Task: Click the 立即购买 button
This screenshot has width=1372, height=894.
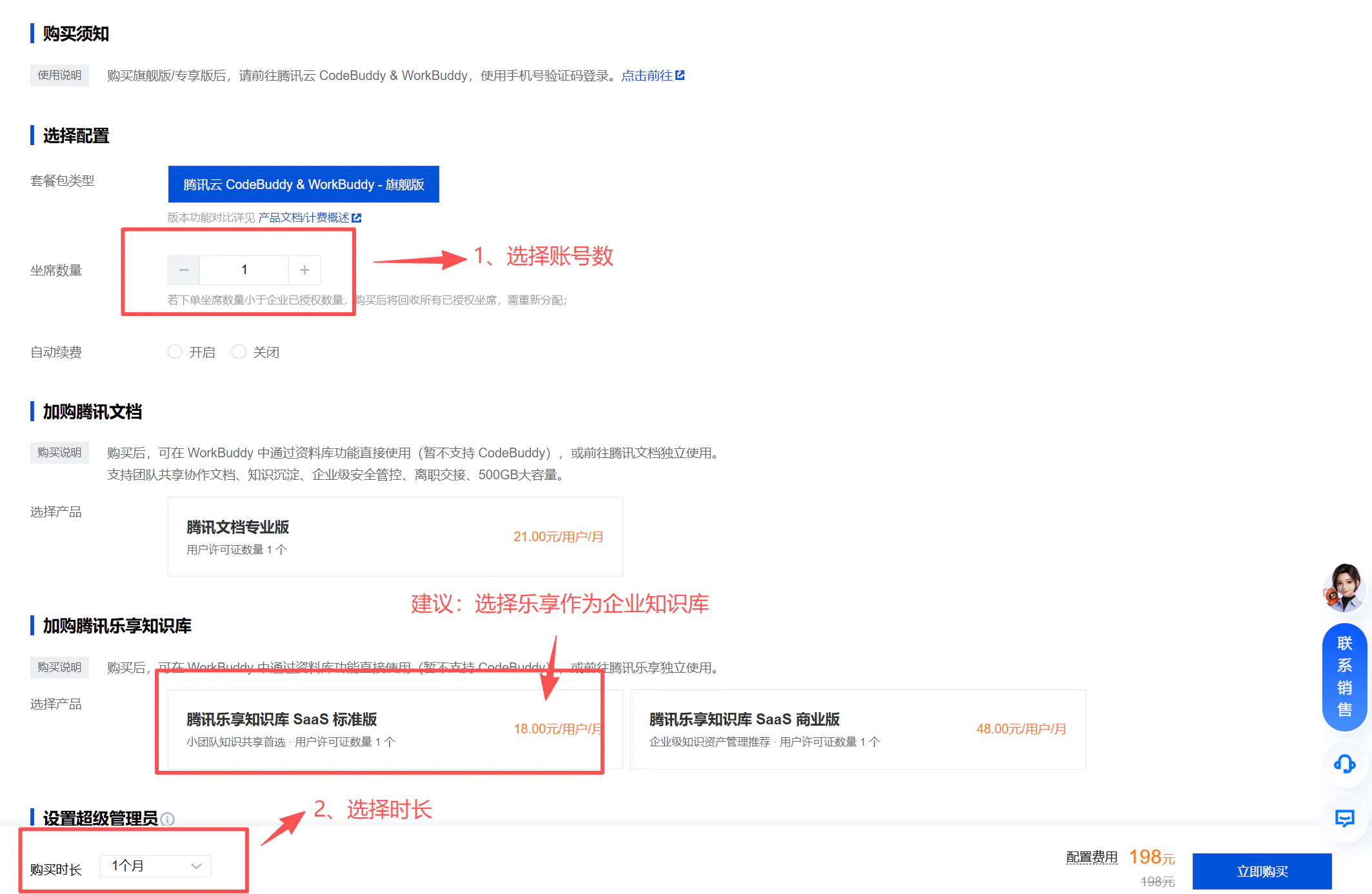Action: pos(1262,871)
